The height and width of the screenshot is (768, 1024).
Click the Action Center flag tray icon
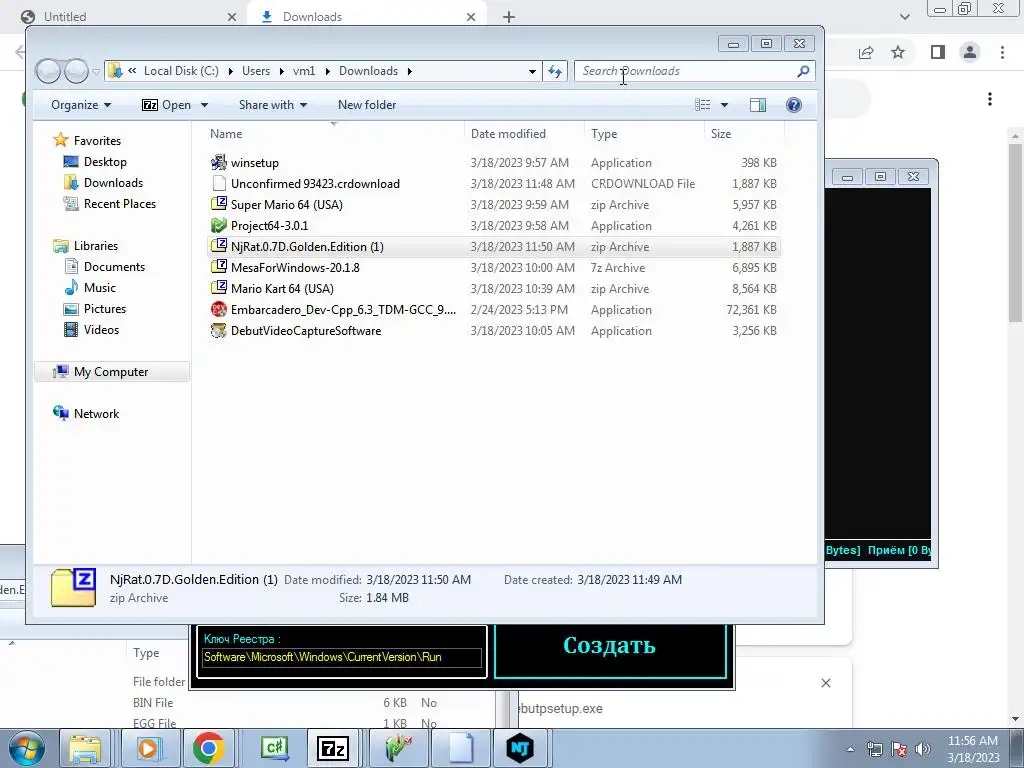coord(899,749)
